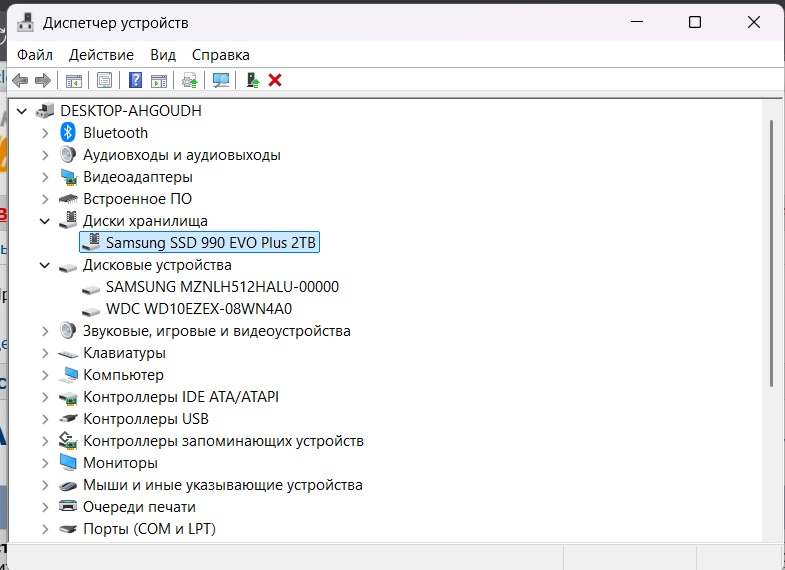Select the Очереди печати label
Image resolution: width=785 pixels, height=570 pixels.
click(x=139, y=507)
